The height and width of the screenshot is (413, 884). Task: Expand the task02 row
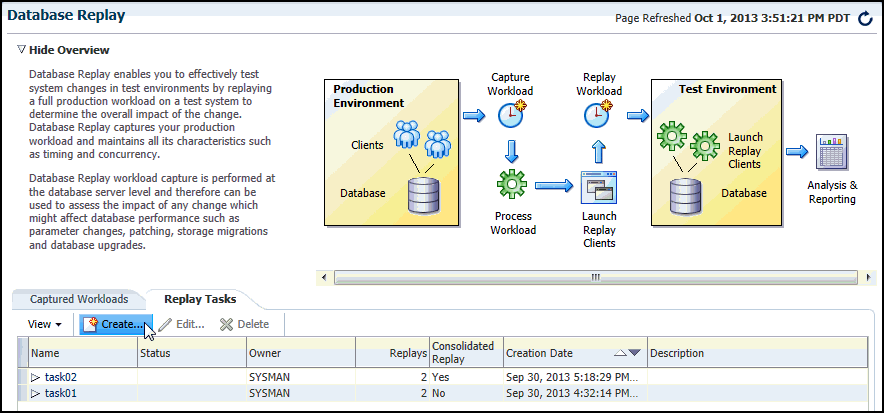coord(36,377)
